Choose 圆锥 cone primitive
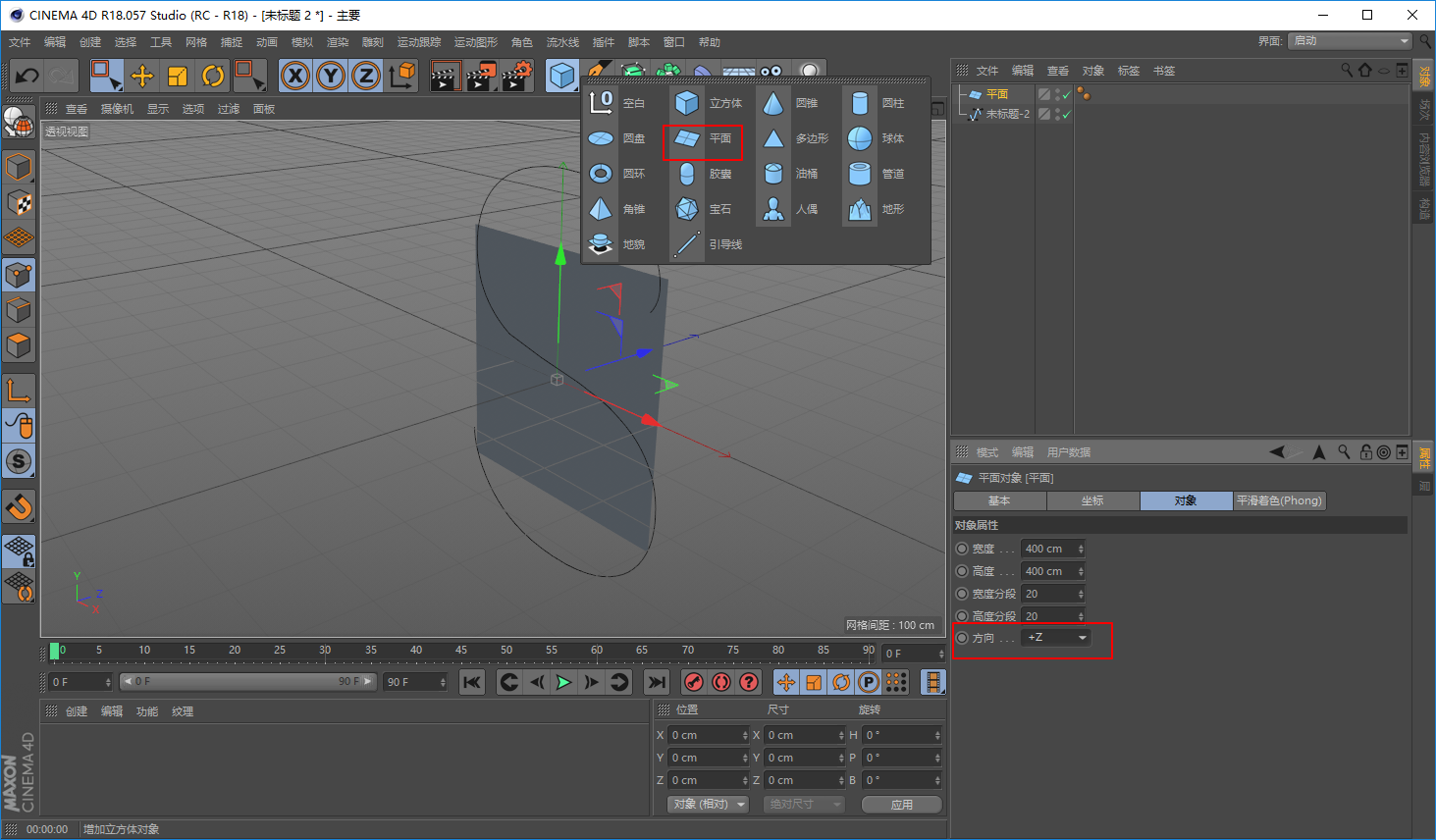 point(791,103)
